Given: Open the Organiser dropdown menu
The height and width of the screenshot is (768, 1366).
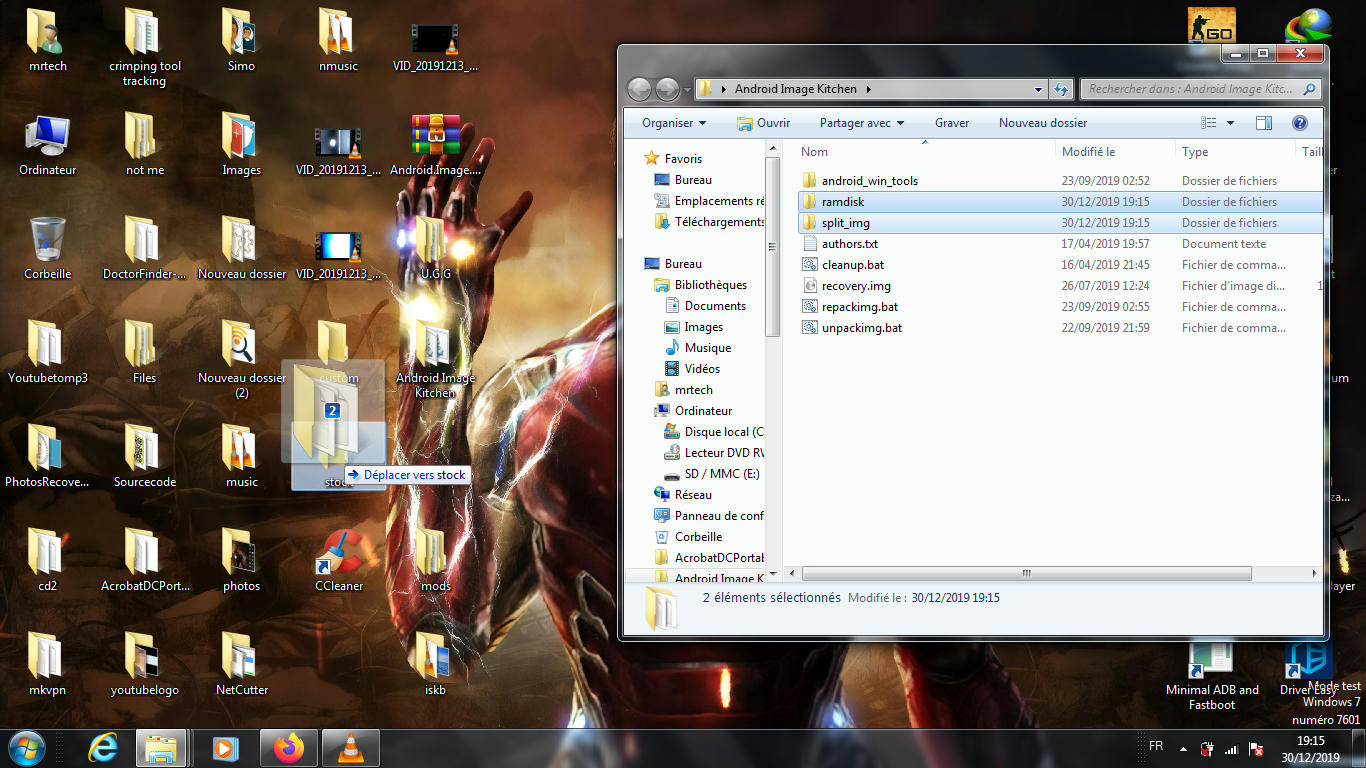Looking at the screenshot, I should tap(674, 123).
